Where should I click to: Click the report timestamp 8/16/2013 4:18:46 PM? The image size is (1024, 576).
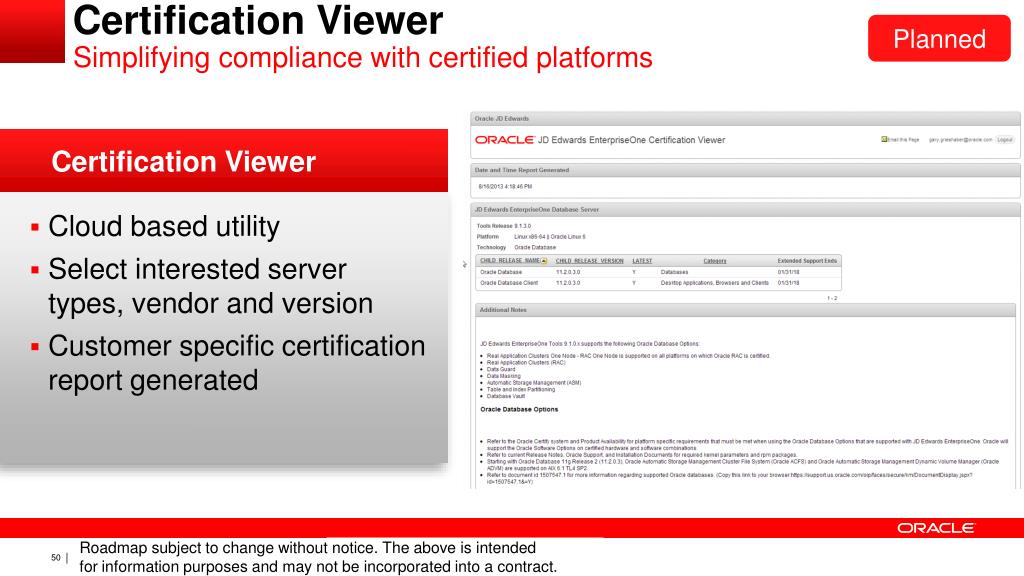click(505, 187)
